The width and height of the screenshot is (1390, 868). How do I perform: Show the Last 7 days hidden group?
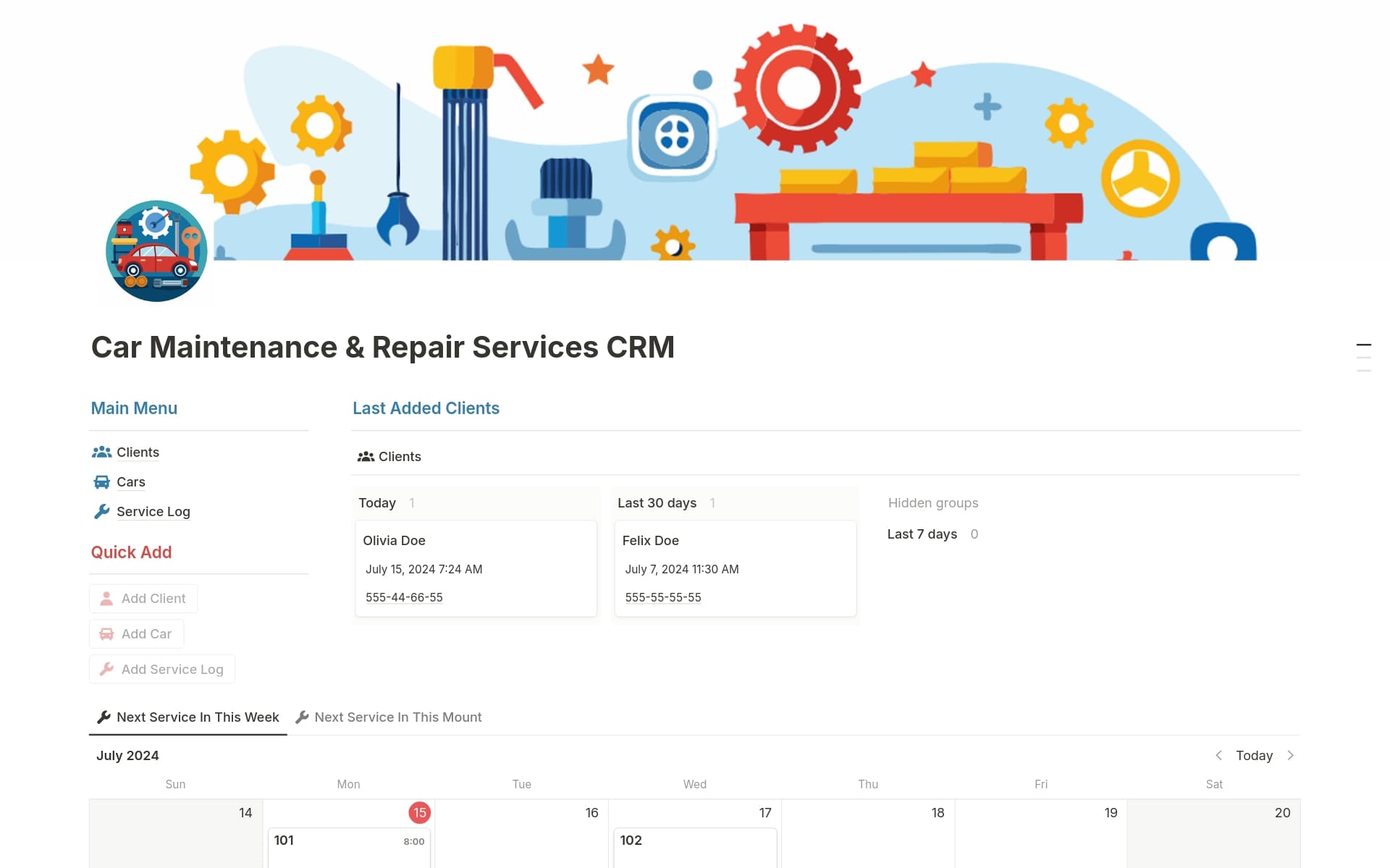(922, 534)
